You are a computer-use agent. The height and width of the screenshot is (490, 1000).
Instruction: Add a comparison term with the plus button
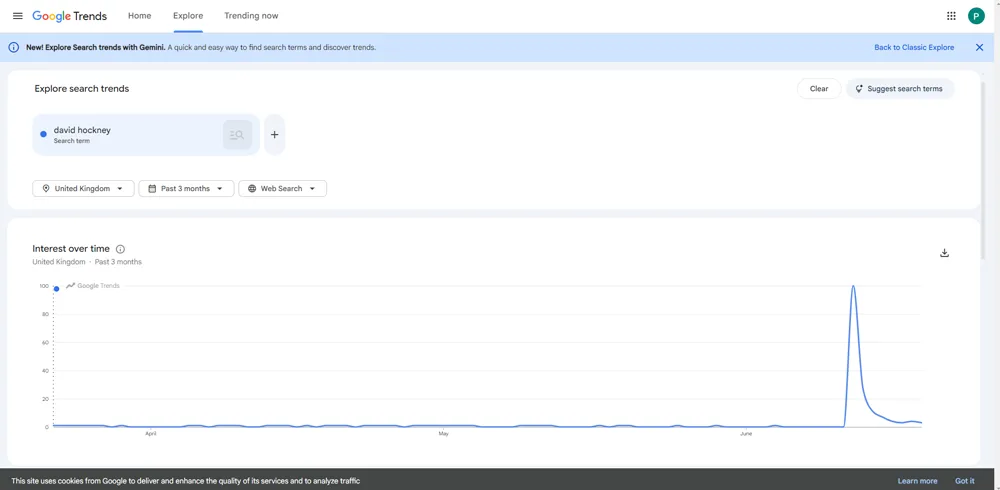275,135
